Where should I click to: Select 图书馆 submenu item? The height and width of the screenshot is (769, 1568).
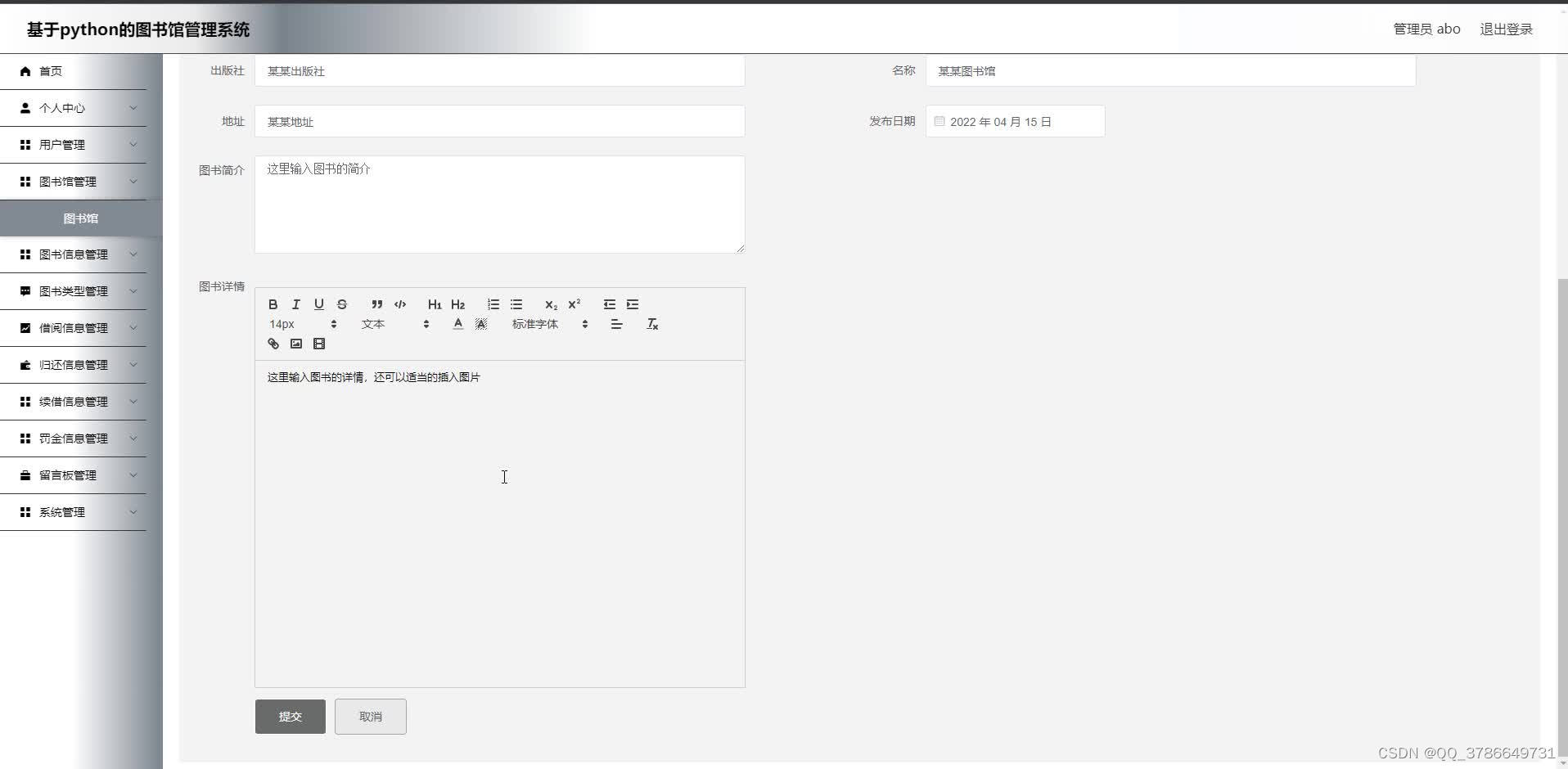coord(81,218)
